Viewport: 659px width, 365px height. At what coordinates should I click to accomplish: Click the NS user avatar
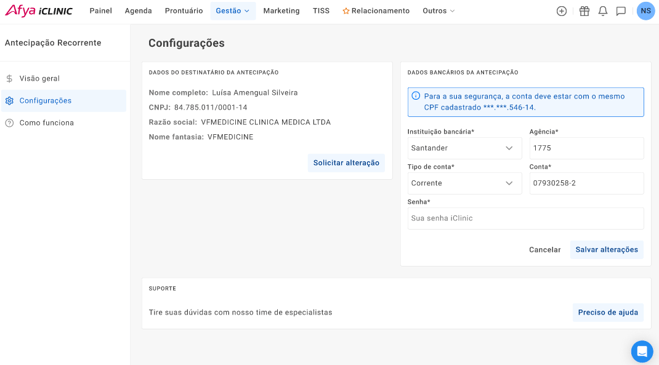(646, 11)
